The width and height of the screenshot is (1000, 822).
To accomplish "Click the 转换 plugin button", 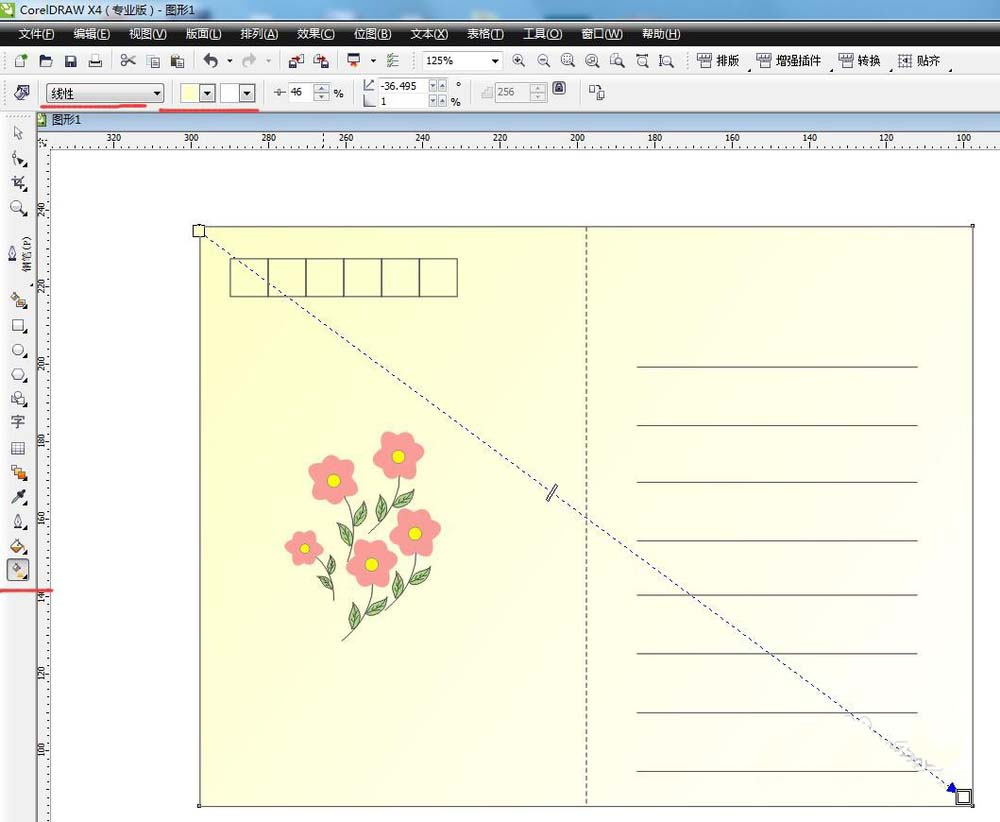I will coord(860,61).
